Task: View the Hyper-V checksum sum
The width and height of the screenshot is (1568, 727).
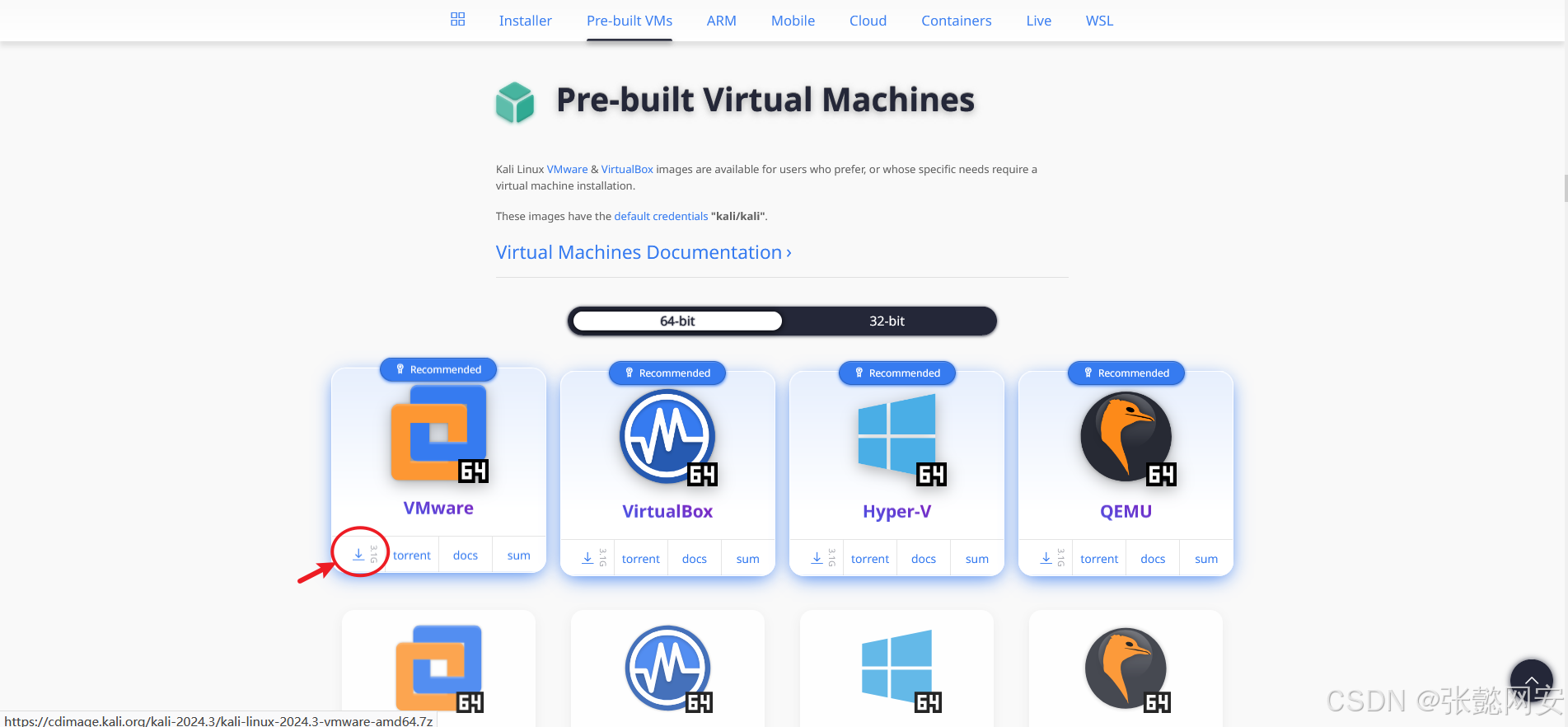Action: tap(977, 559)
